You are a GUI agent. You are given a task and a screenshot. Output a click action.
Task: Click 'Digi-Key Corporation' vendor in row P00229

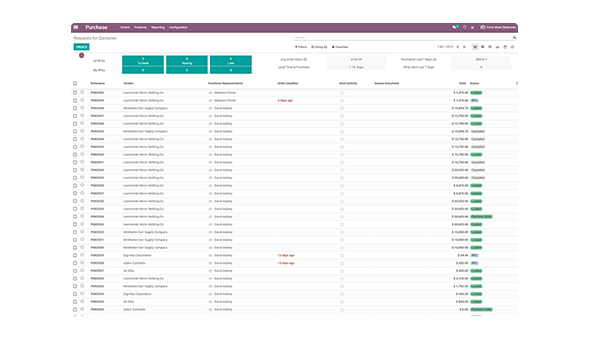tap(137, 255)
